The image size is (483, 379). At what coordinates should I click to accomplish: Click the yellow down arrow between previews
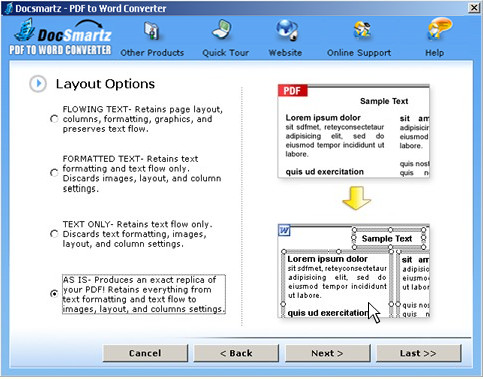click(x=356, y=198)
